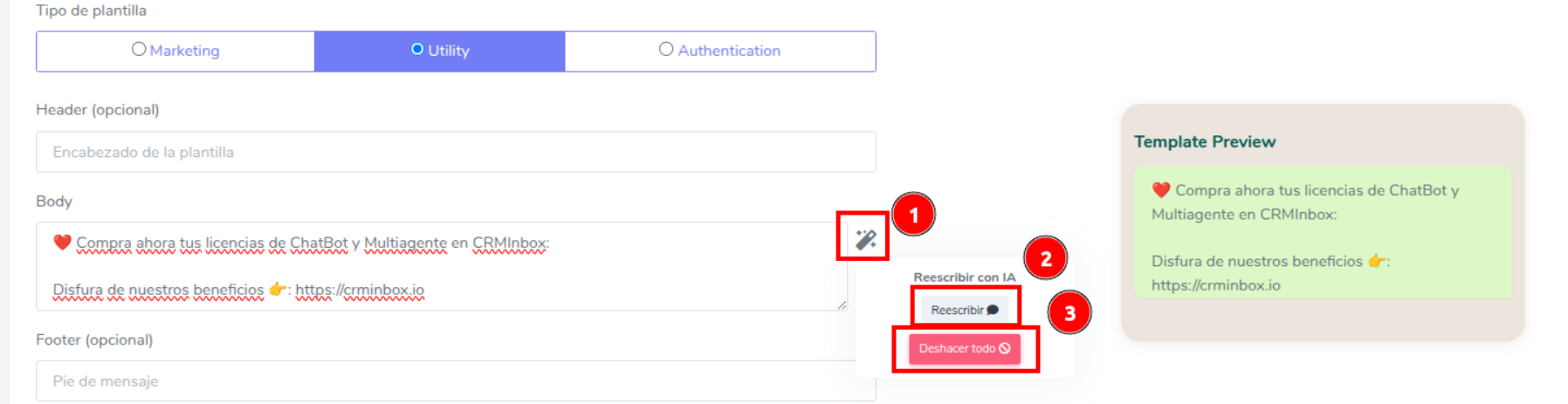Click pointing hand emoji in preview bubble

tap(1377, 261)
